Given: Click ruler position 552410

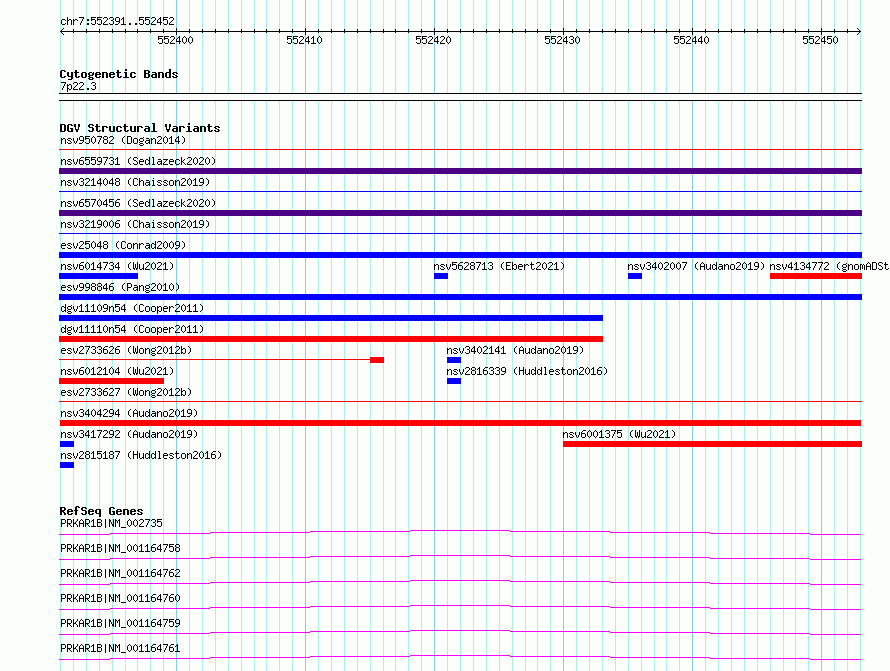Looking at the screenshot, I should (304, 40).
